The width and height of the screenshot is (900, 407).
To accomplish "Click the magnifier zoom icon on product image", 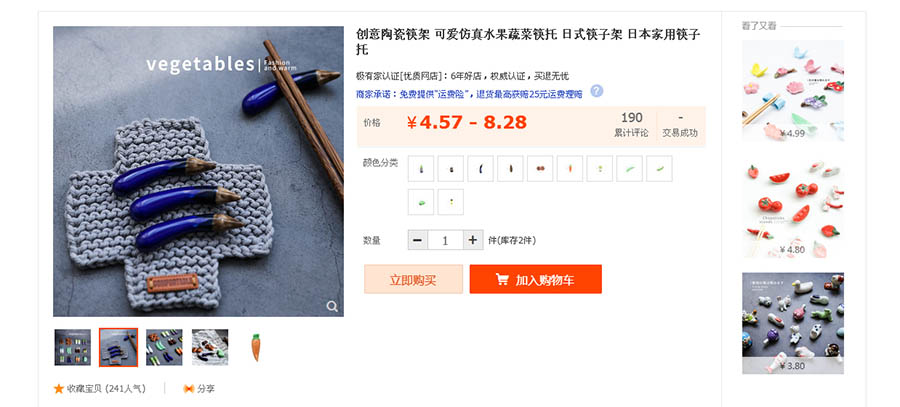I will coord(332,306).
